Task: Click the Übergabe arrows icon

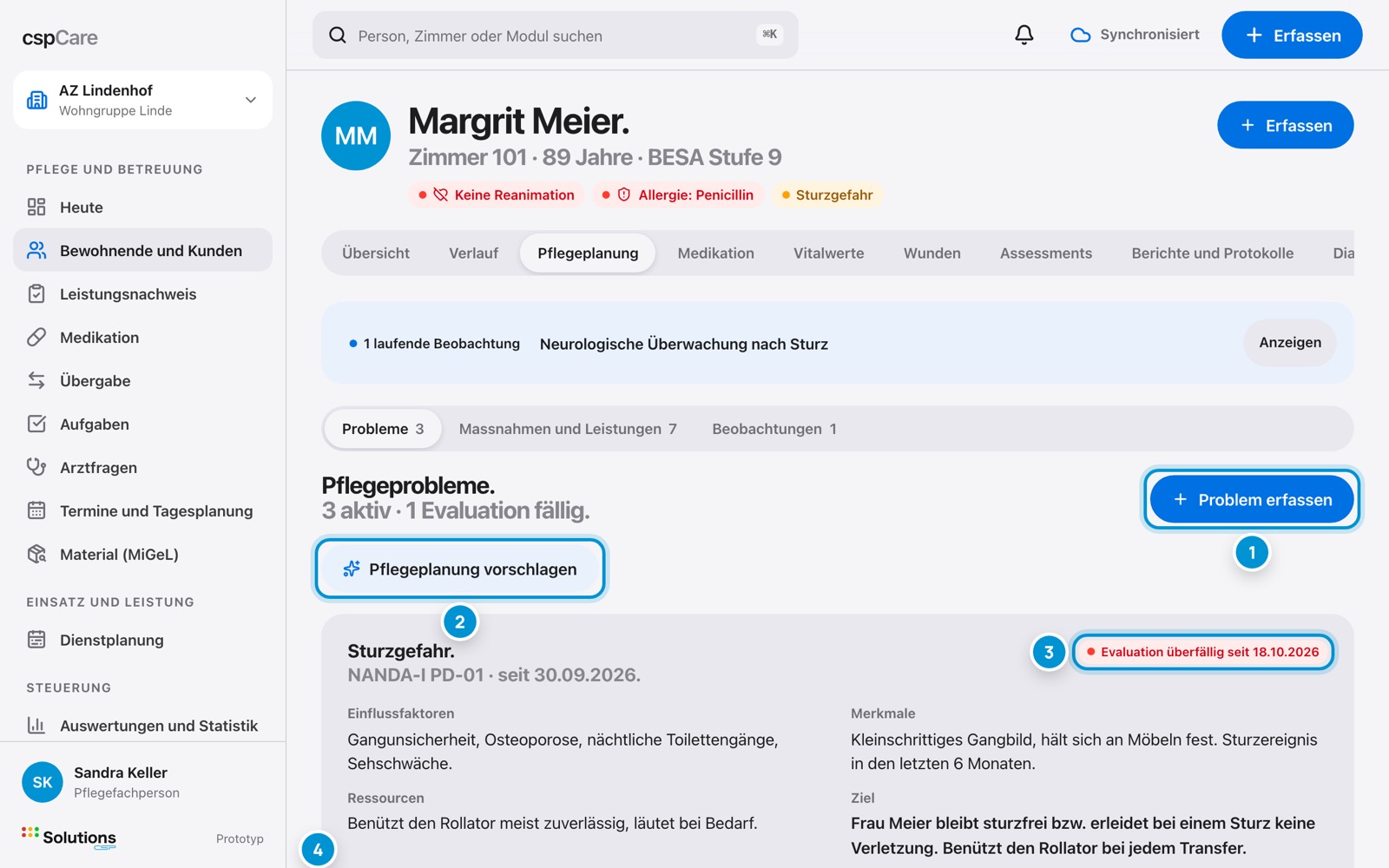Action: pyautogui.click(x=36, y=380)
